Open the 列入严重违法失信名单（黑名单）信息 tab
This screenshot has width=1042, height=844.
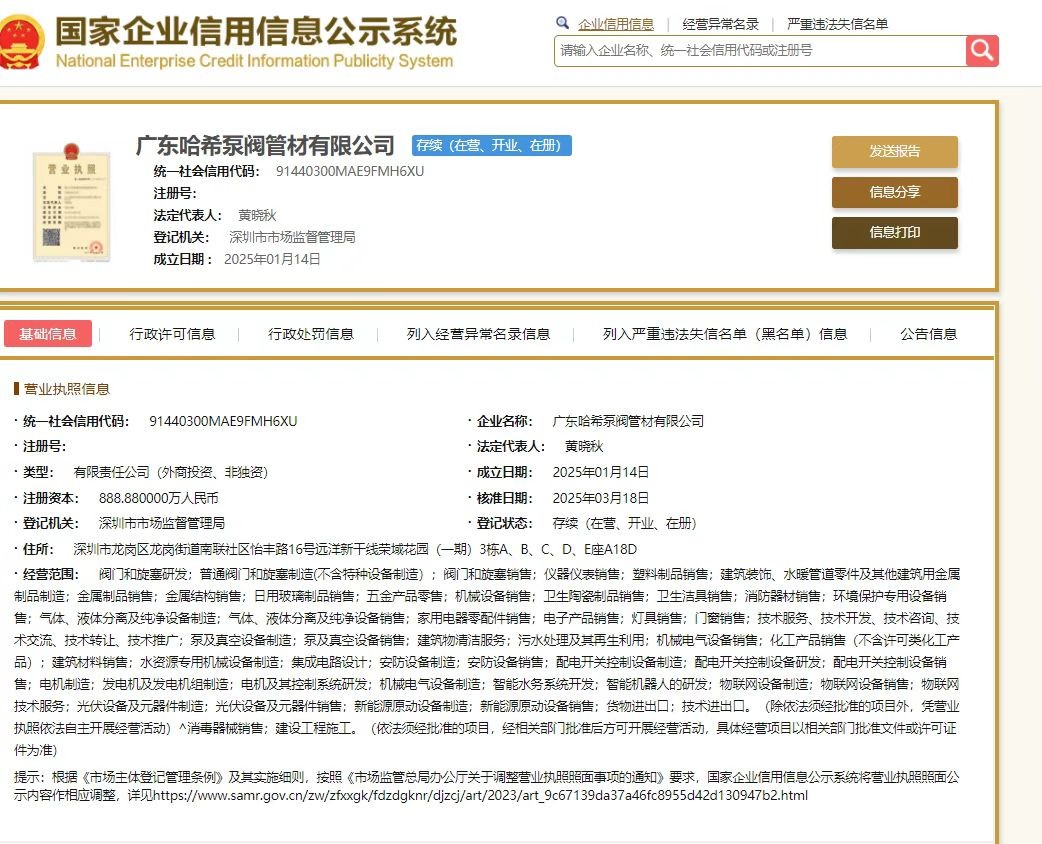click(725, 334)
